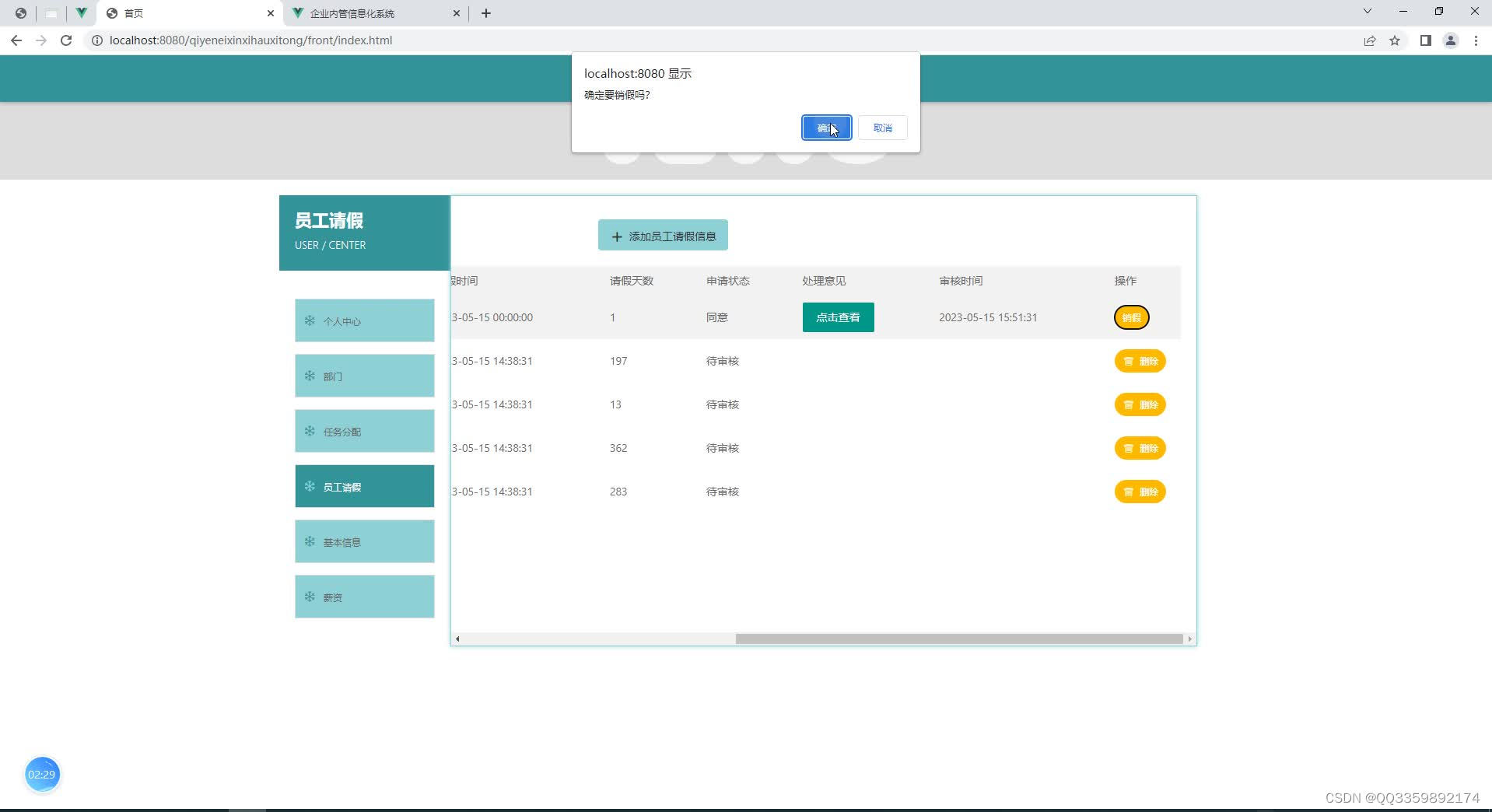This screenshot has height=812, width=1492.
Task: Click the plus icon on add-leave button
Action: click(x=617, y=236)
